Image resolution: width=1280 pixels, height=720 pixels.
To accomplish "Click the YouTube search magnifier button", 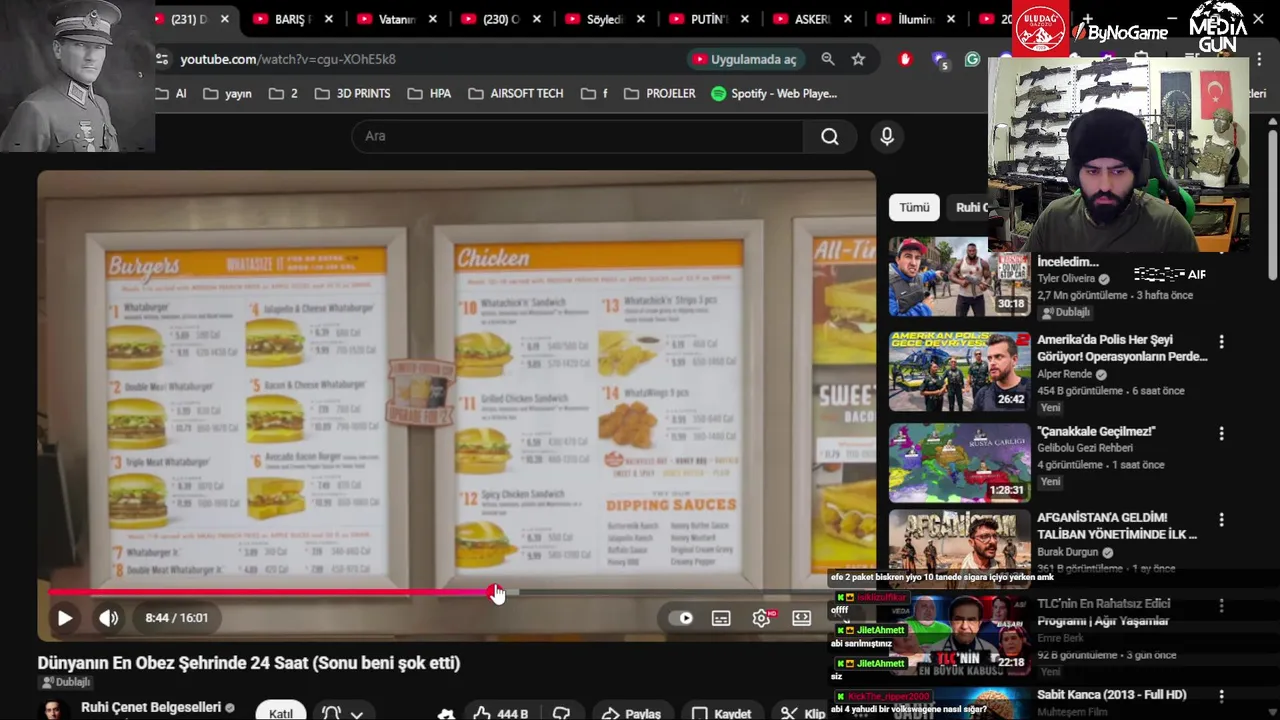I will click(x=830, y=136).
